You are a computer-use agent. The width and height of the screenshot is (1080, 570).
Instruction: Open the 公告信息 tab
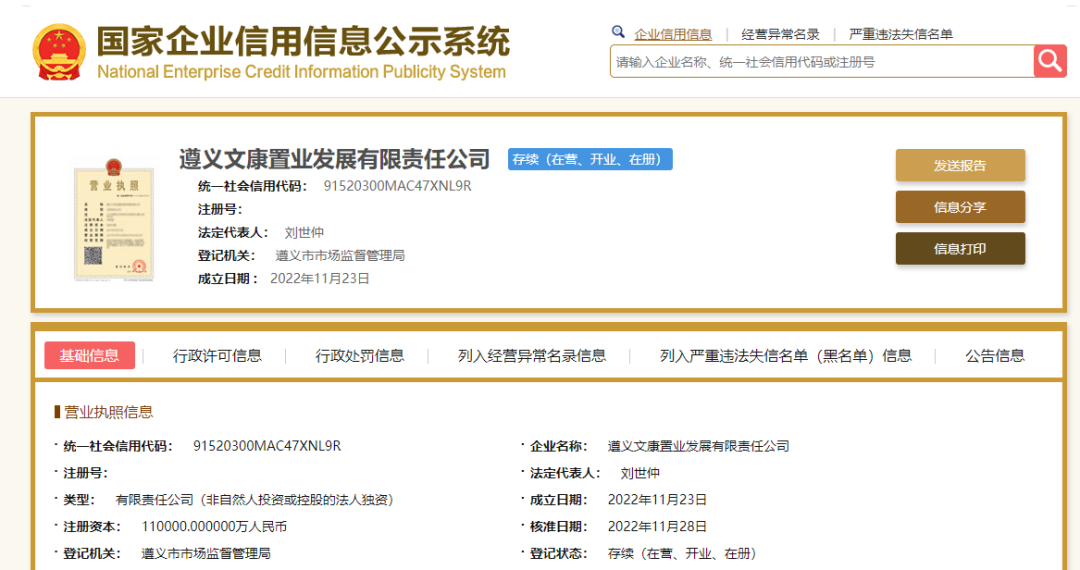point(994,356)
